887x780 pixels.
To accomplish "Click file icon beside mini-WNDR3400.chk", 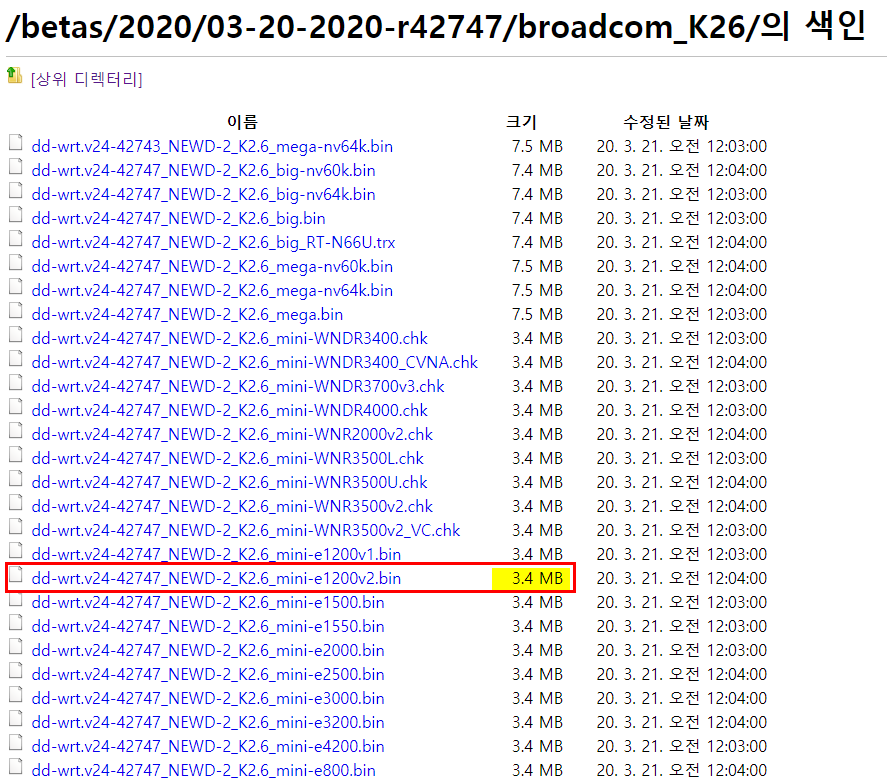I will pyautogui.click(x=16, y=334).
